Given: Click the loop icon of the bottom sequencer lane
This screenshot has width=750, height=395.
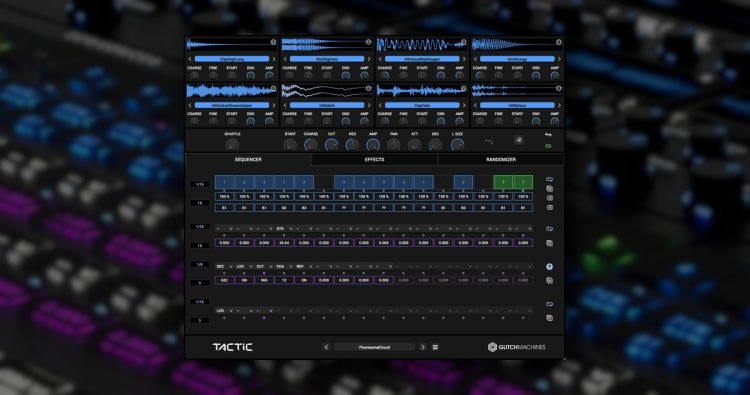Looking at the screenshot, I should pos(549,304).
